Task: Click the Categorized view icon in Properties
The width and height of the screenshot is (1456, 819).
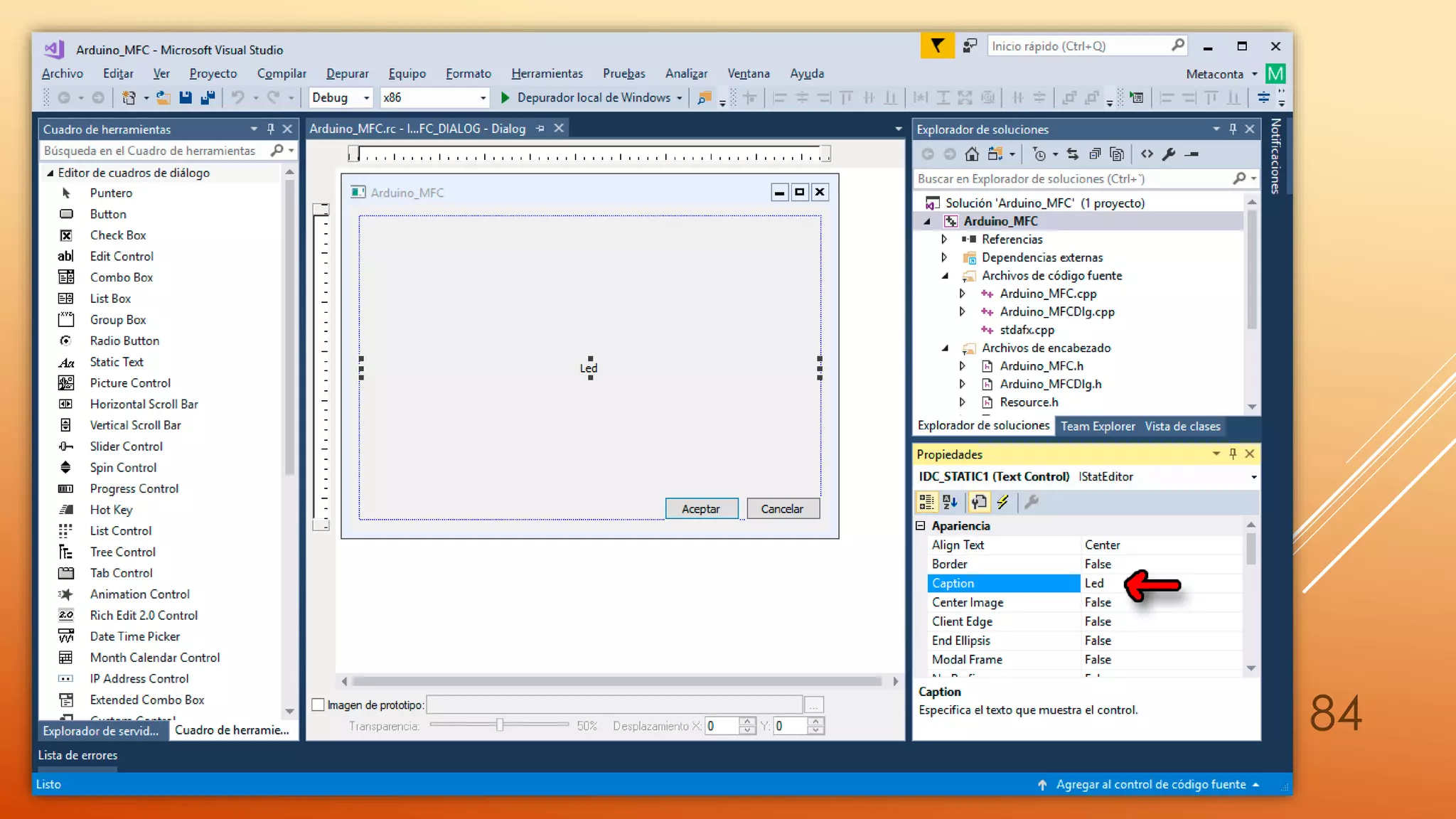Action: click(926, 503)
